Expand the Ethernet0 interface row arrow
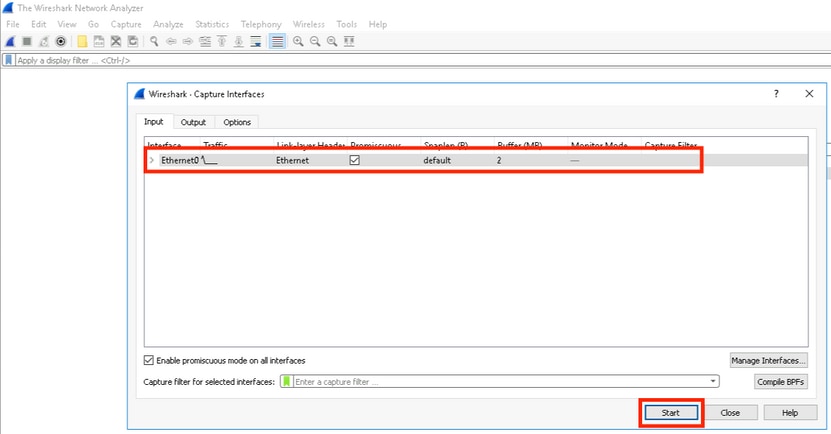Image resolution: width=831 pixels, height=434 pixels. 152,160
